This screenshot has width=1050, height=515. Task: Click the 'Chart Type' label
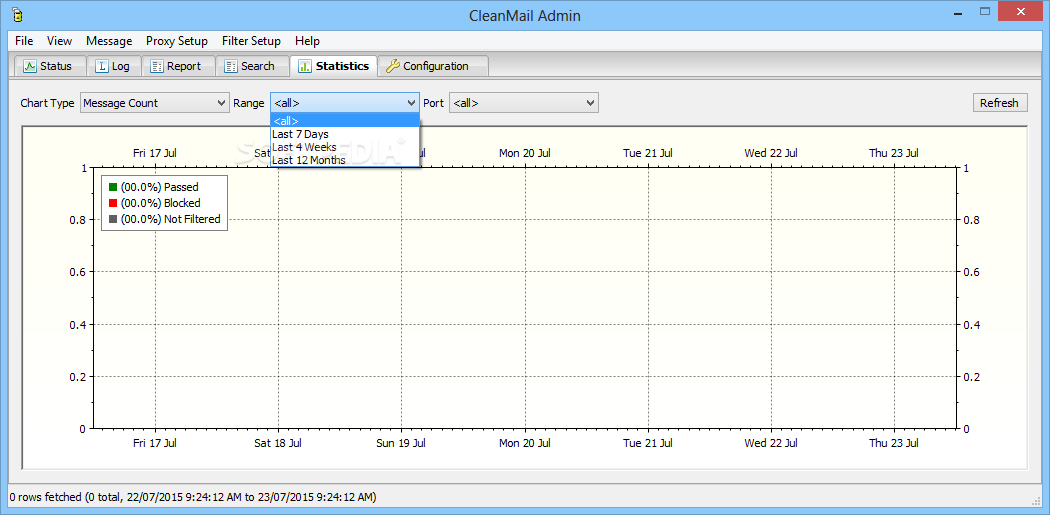point(48,103)
